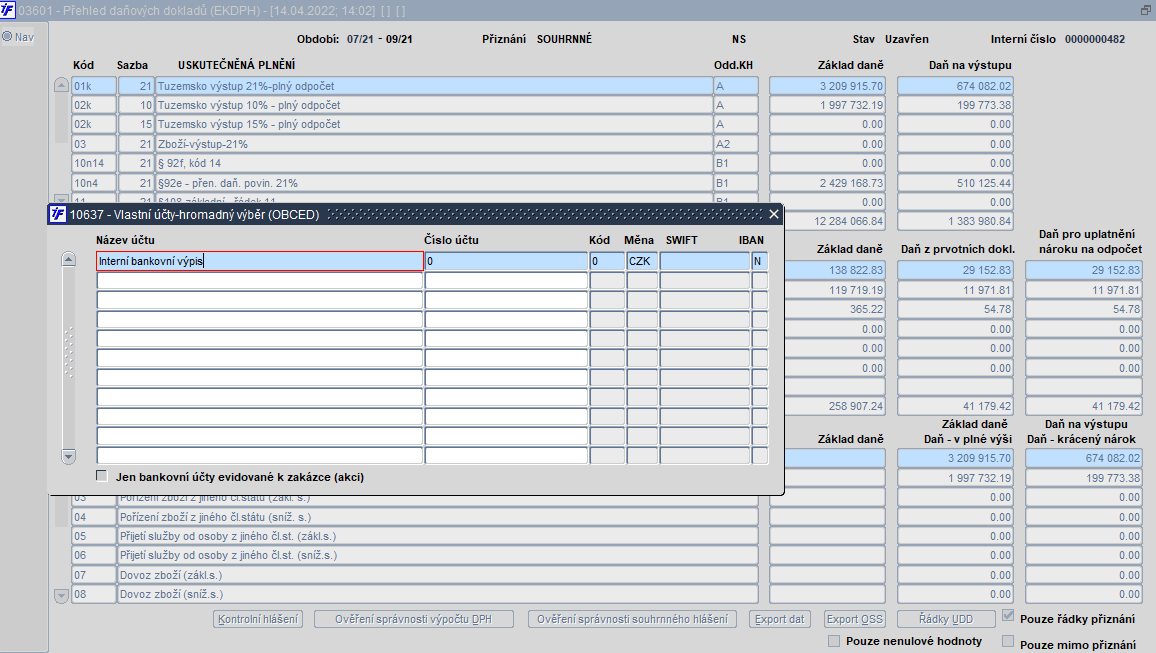The height and width of the screenshot is (653, 1156).
Task: Toggle Pouze nenulové hodnoty checkbox
Action: tap(834, 641)
